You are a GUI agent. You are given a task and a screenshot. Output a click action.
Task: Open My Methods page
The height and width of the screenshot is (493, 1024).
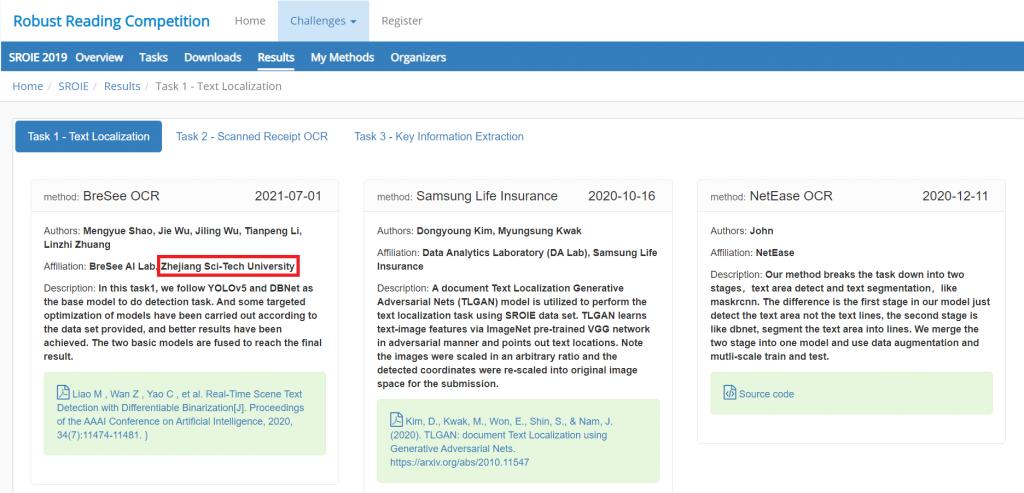point(342,57)
